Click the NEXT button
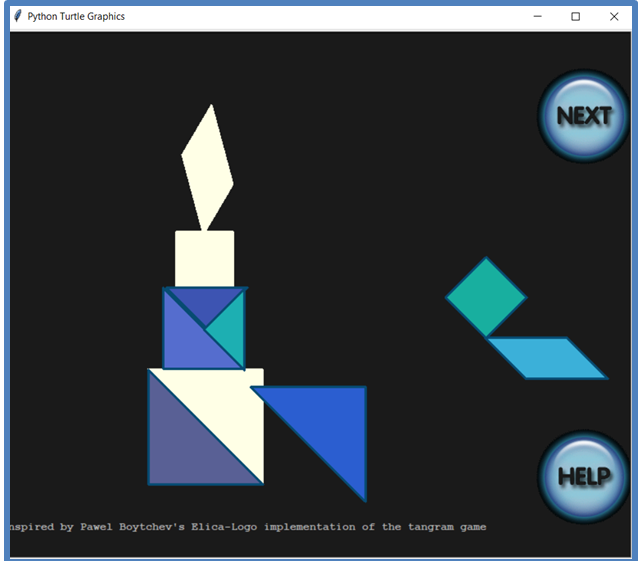The height and width of the screenshot is (561, 639). point(584,116)
